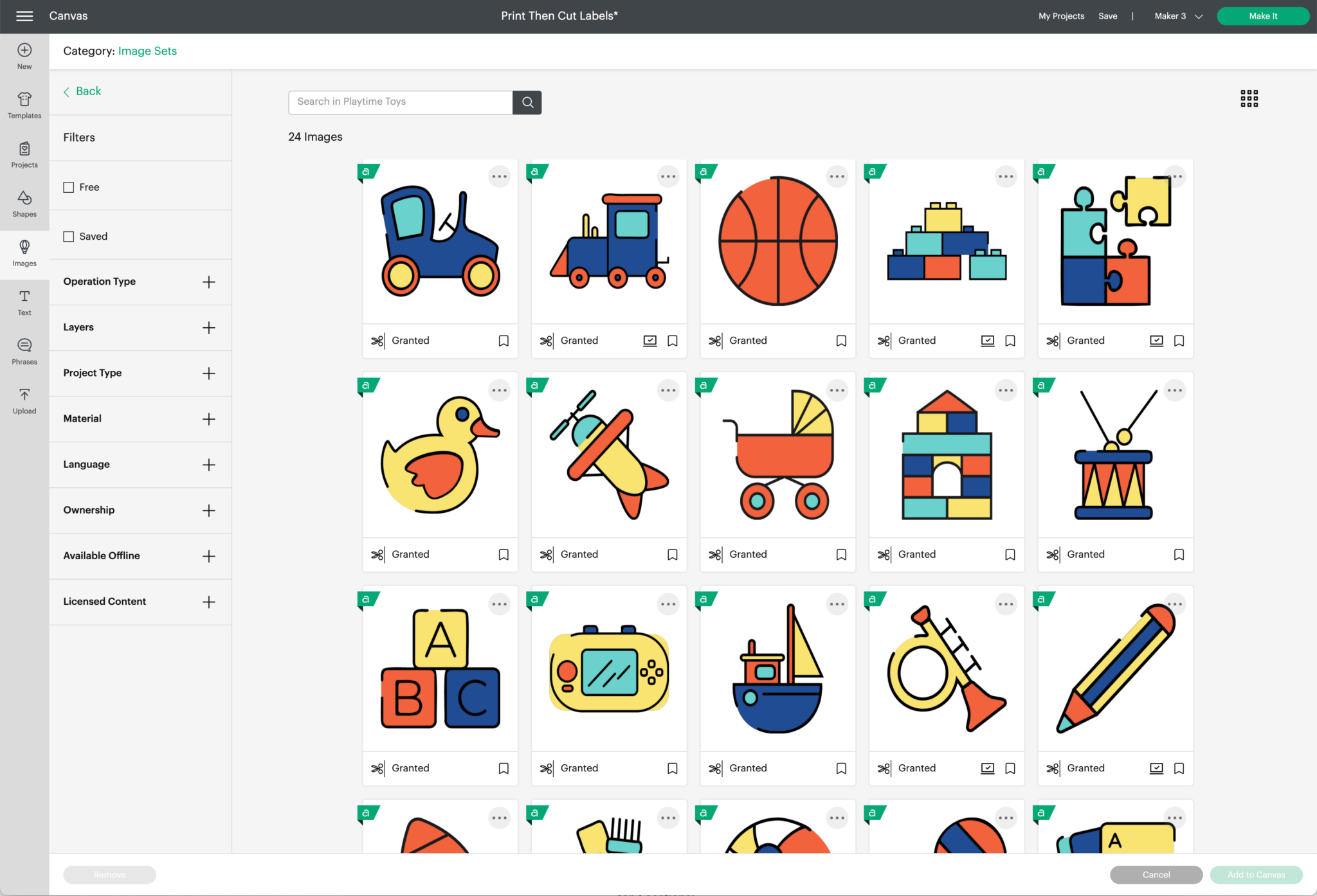The image size is (1317, 896).
Task: Enable the Free filter checkbox
Action: [69, 187]
